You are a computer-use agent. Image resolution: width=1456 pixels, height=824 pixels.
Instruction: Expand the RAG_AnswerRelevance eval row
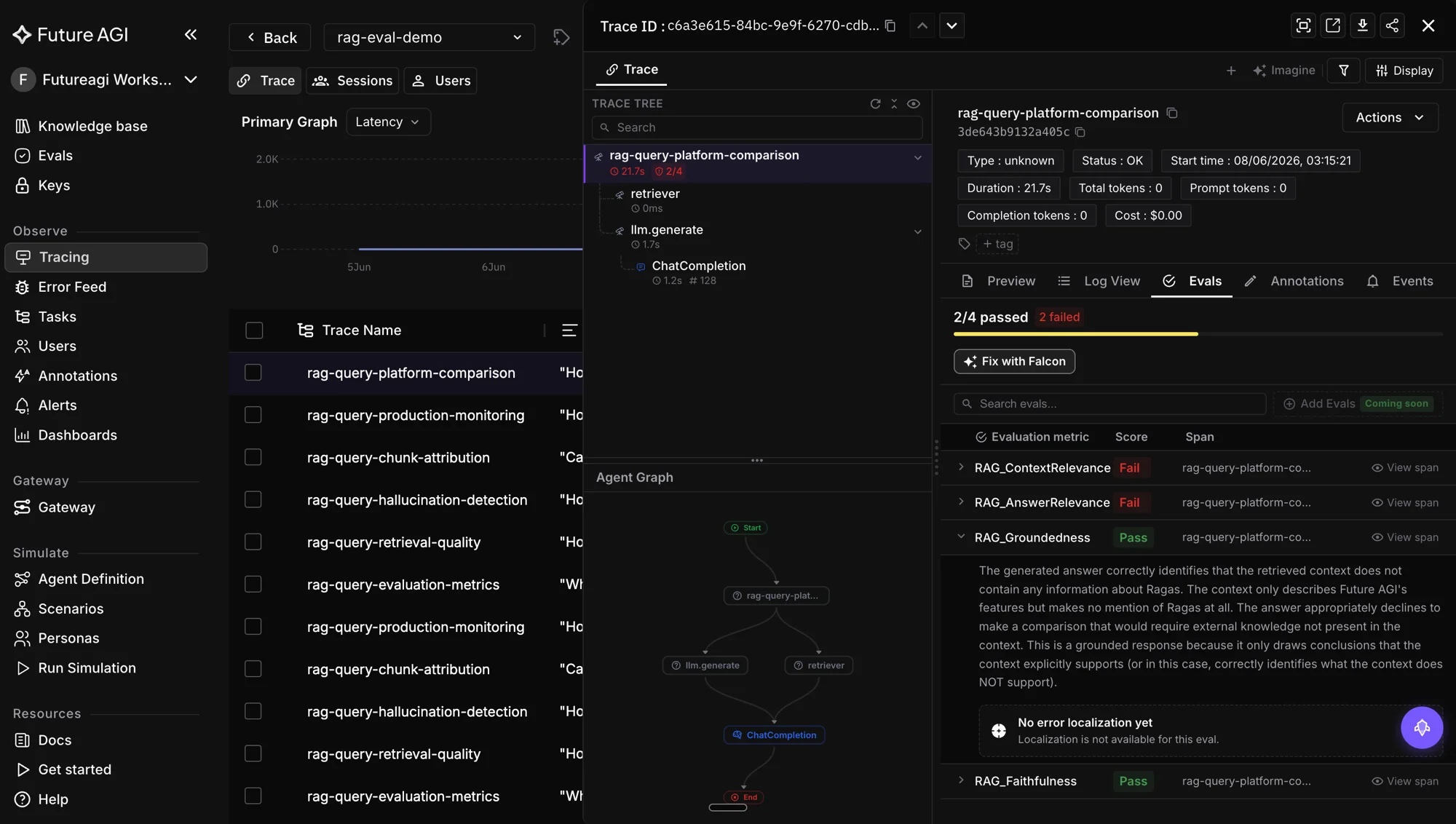coord(961,502)
